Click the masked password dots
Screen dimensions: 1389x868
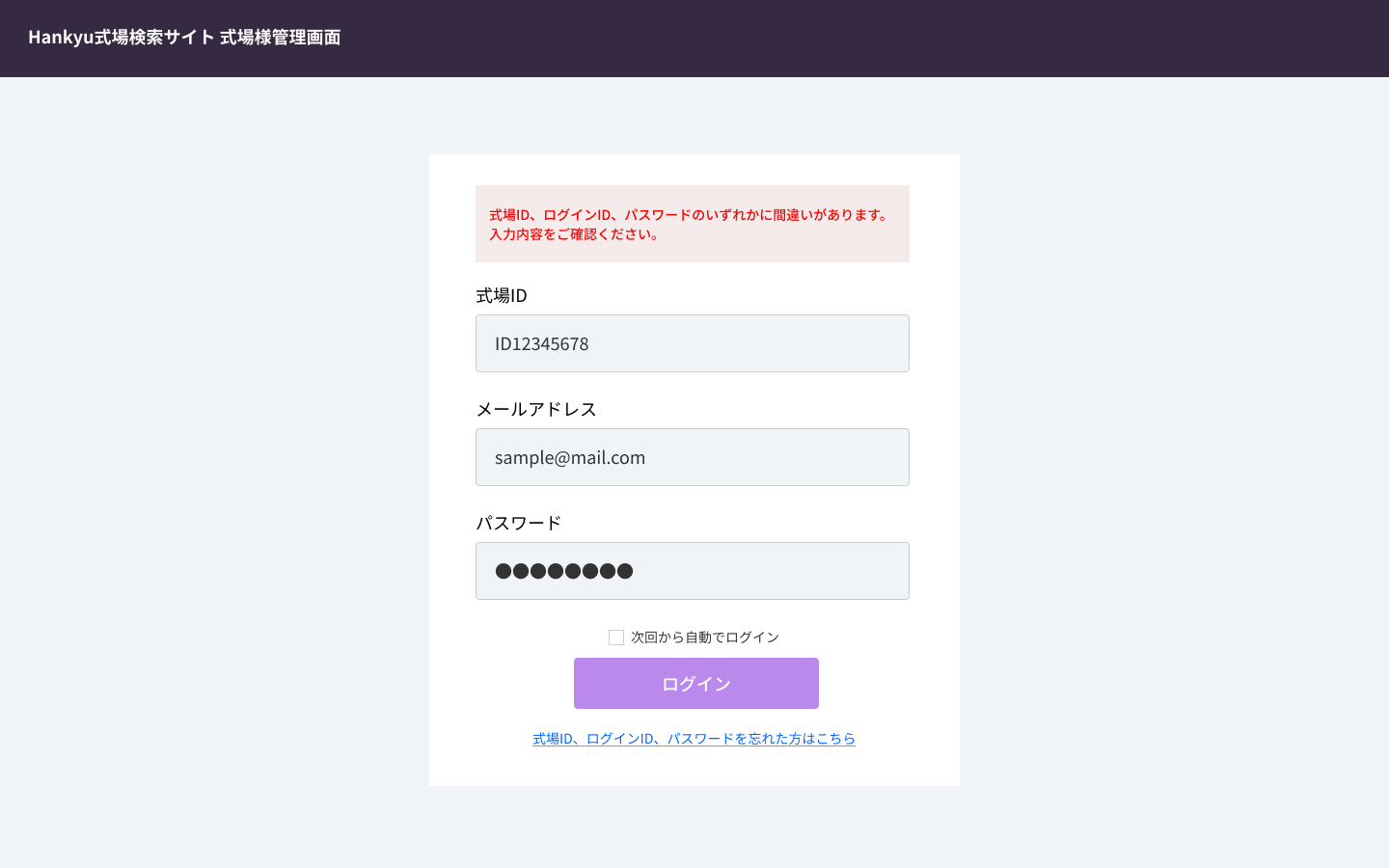click(x=564, y=571)
